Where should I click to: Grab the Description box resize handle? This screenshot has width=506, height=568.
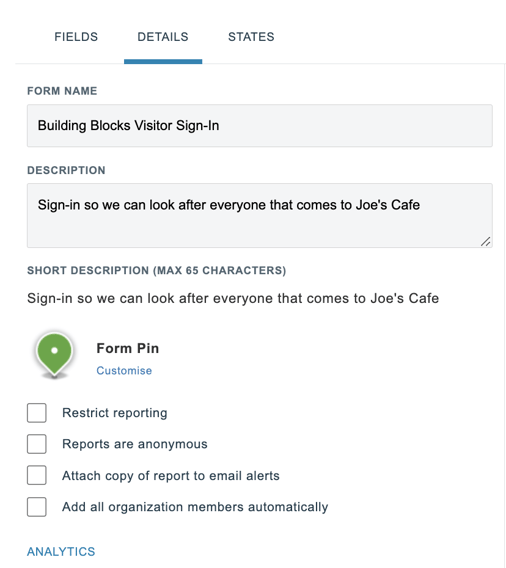pos(486,242)
